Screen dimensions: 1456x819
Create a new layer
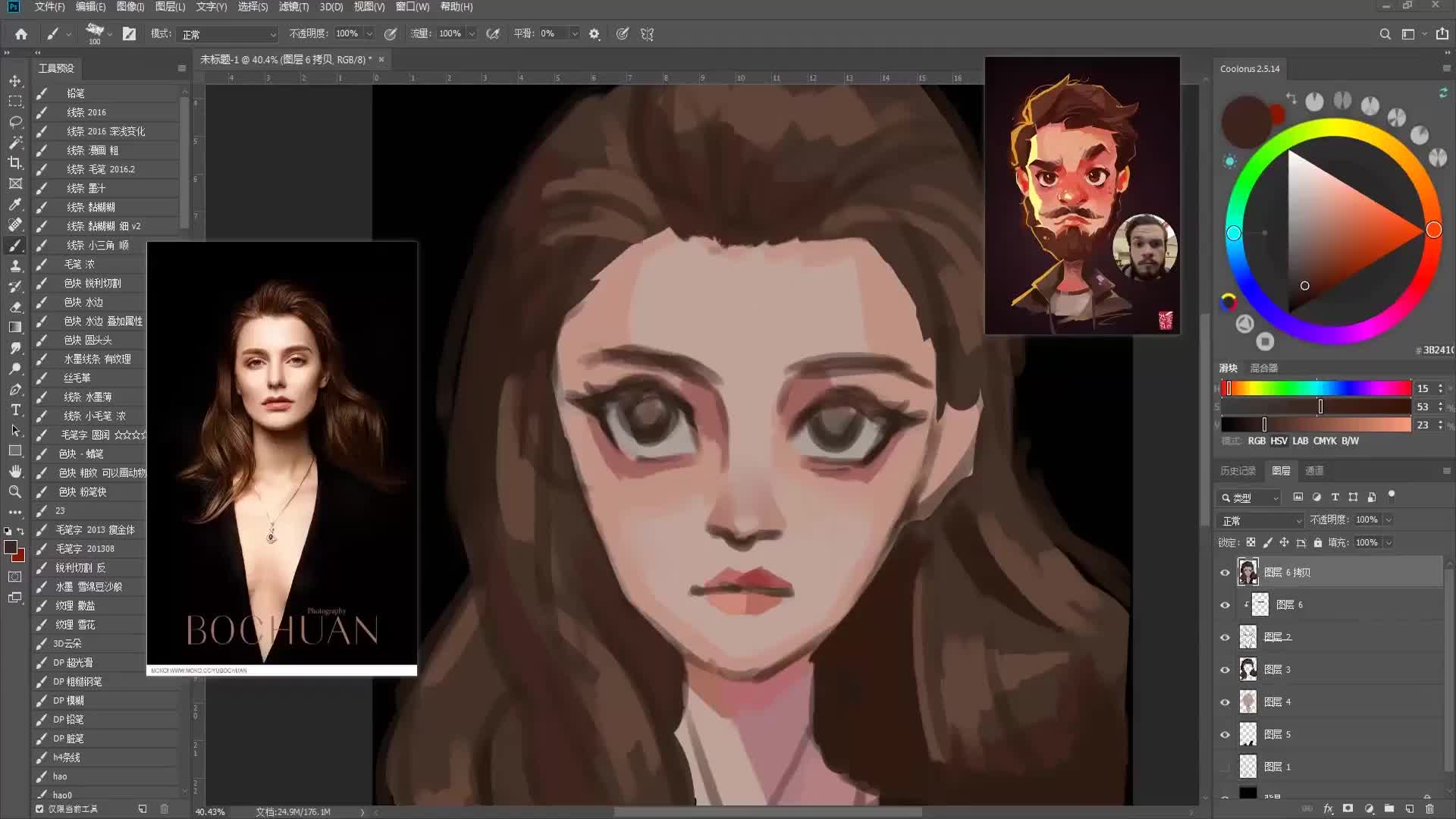pyautogui.click(x=1409, y=809)
